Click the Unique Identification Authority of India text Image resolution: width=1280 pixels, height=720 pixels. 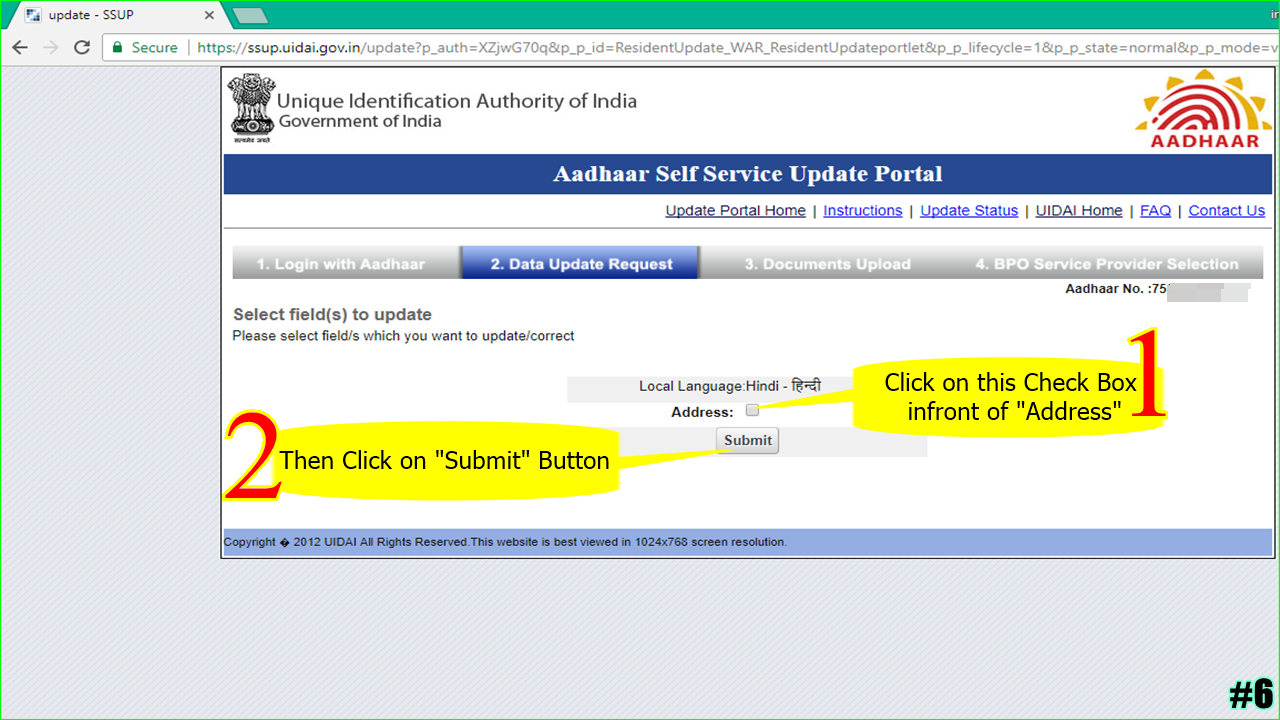pyautogui.click(x=457, y=101)
